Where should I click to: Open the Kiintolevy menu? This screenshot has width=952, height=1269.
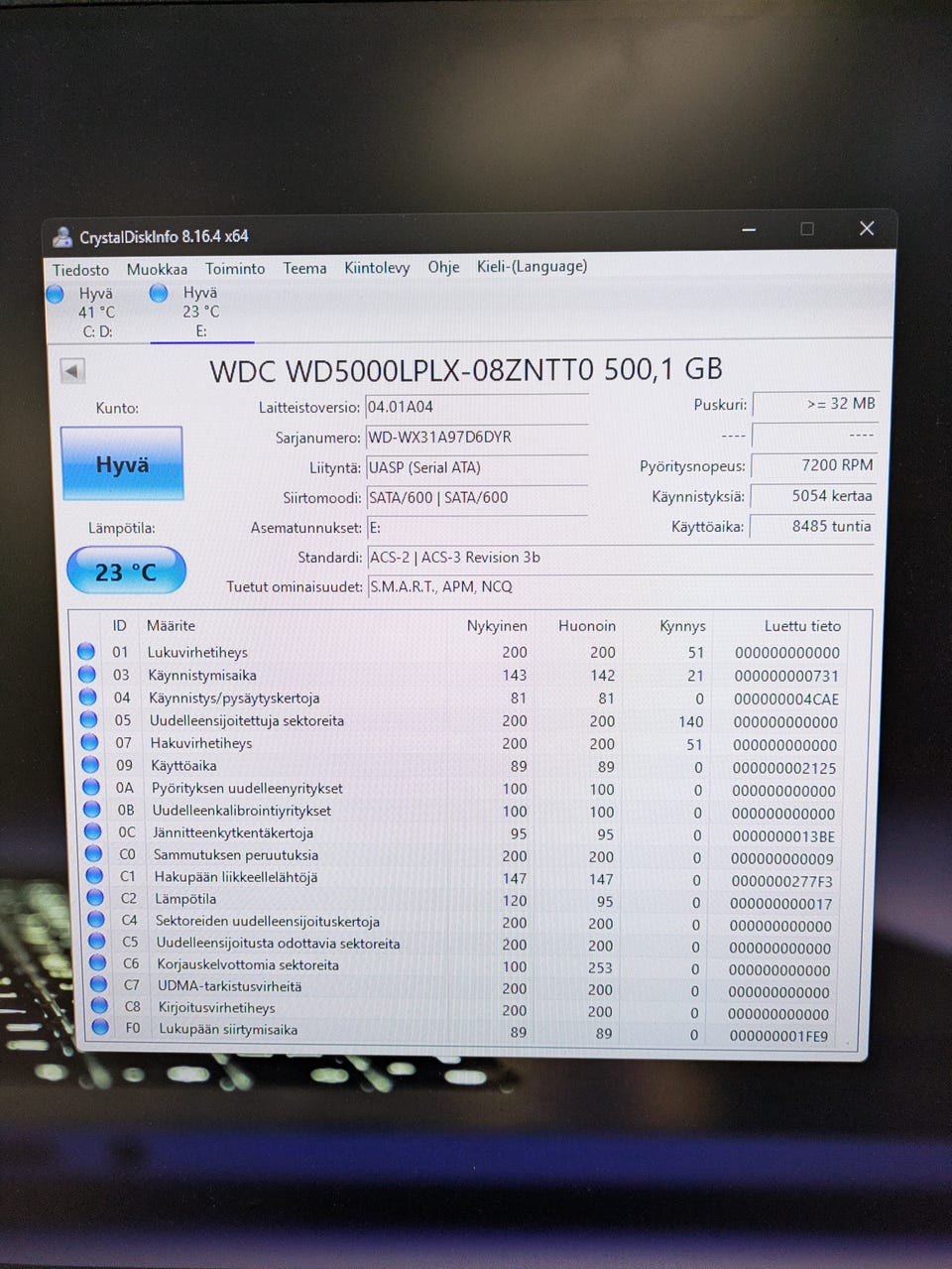coord(377,268)
